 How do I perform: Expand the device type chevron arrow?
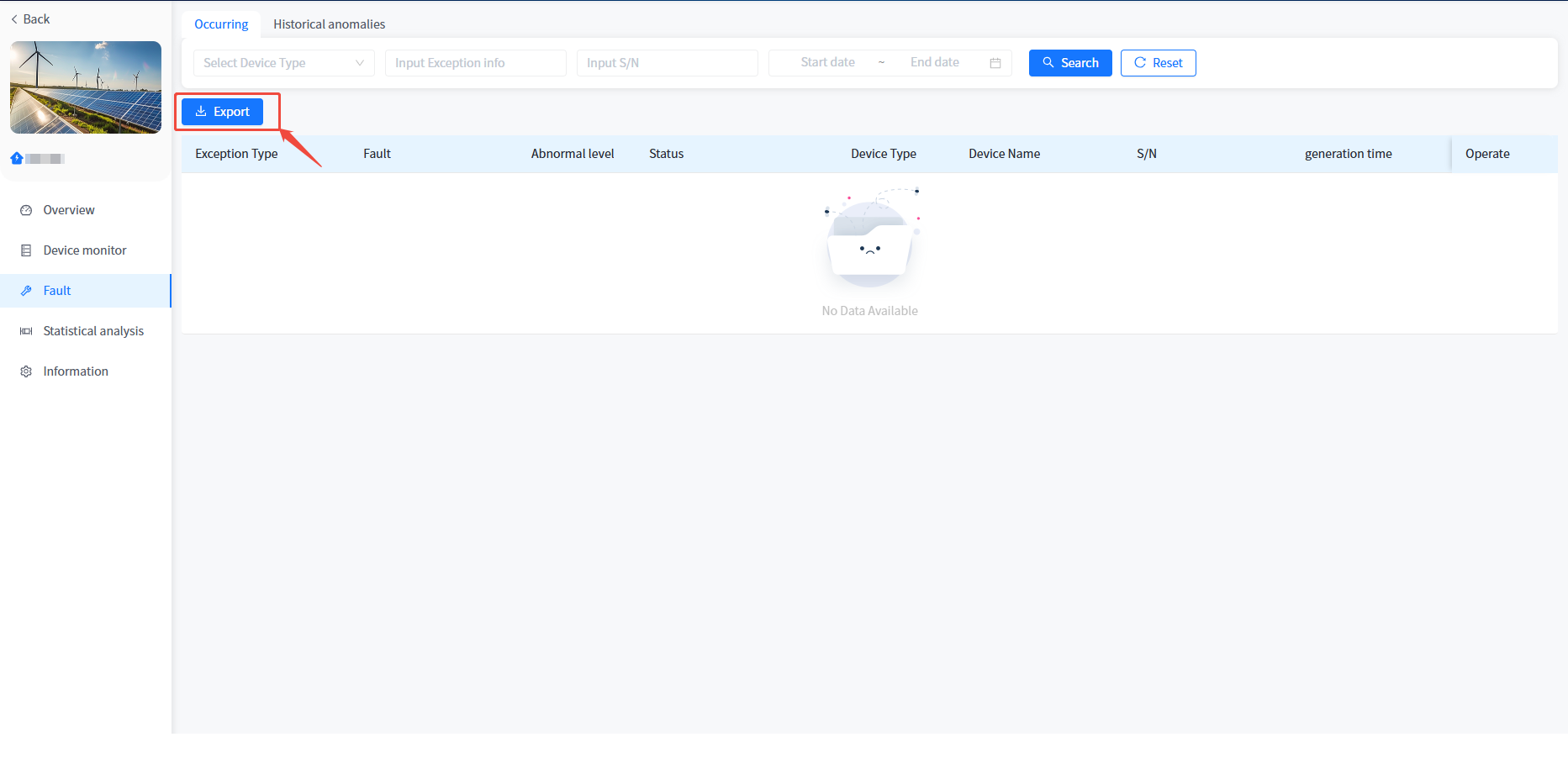click(x=360, y=63)
